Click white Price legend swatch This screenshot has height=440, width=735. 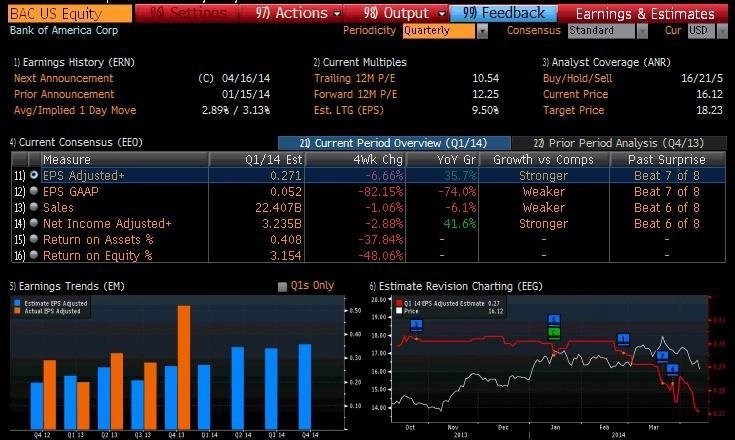399,311
